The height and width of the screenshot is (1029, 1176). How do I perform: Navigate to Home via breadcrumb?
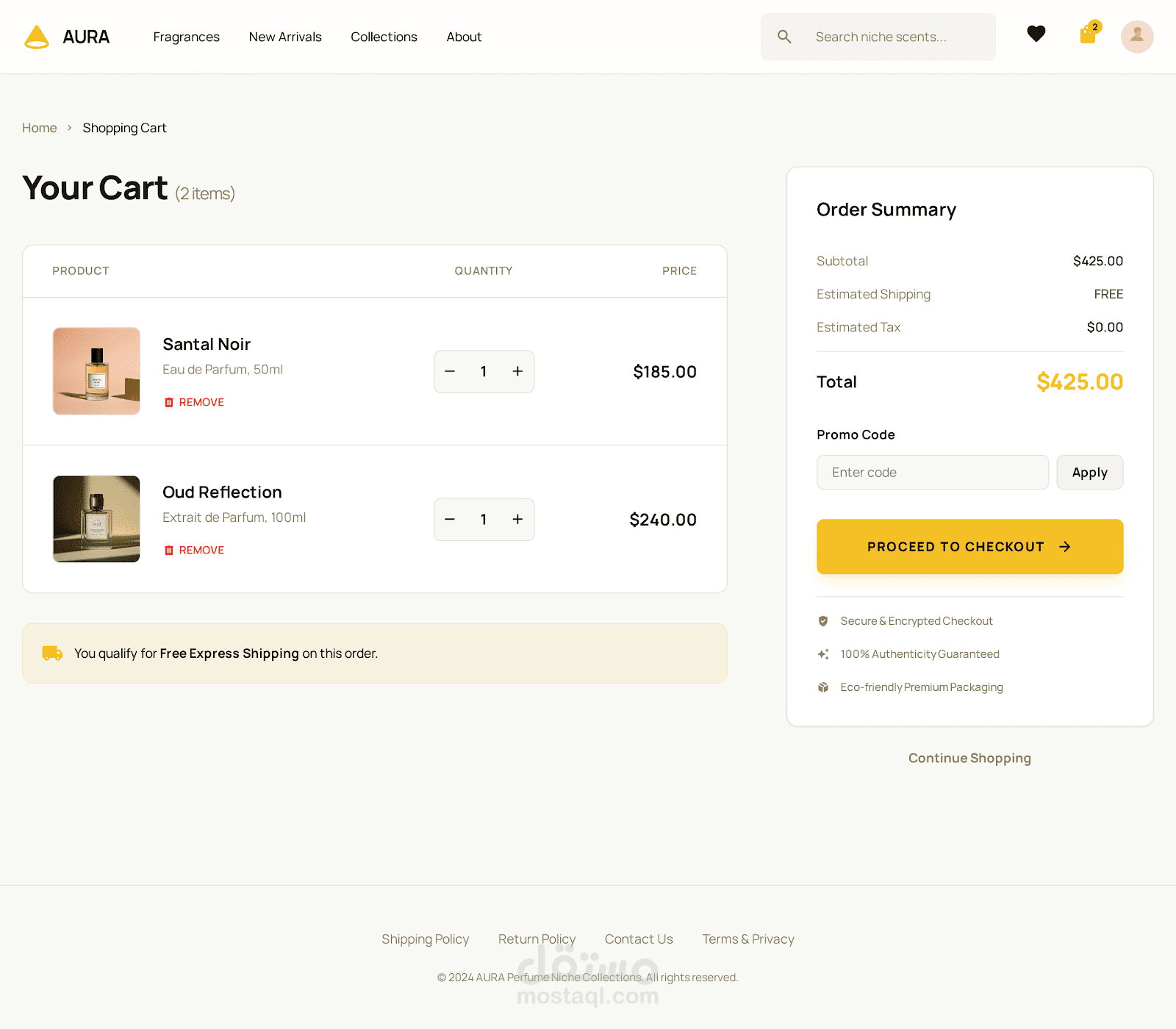coord(39,128)
